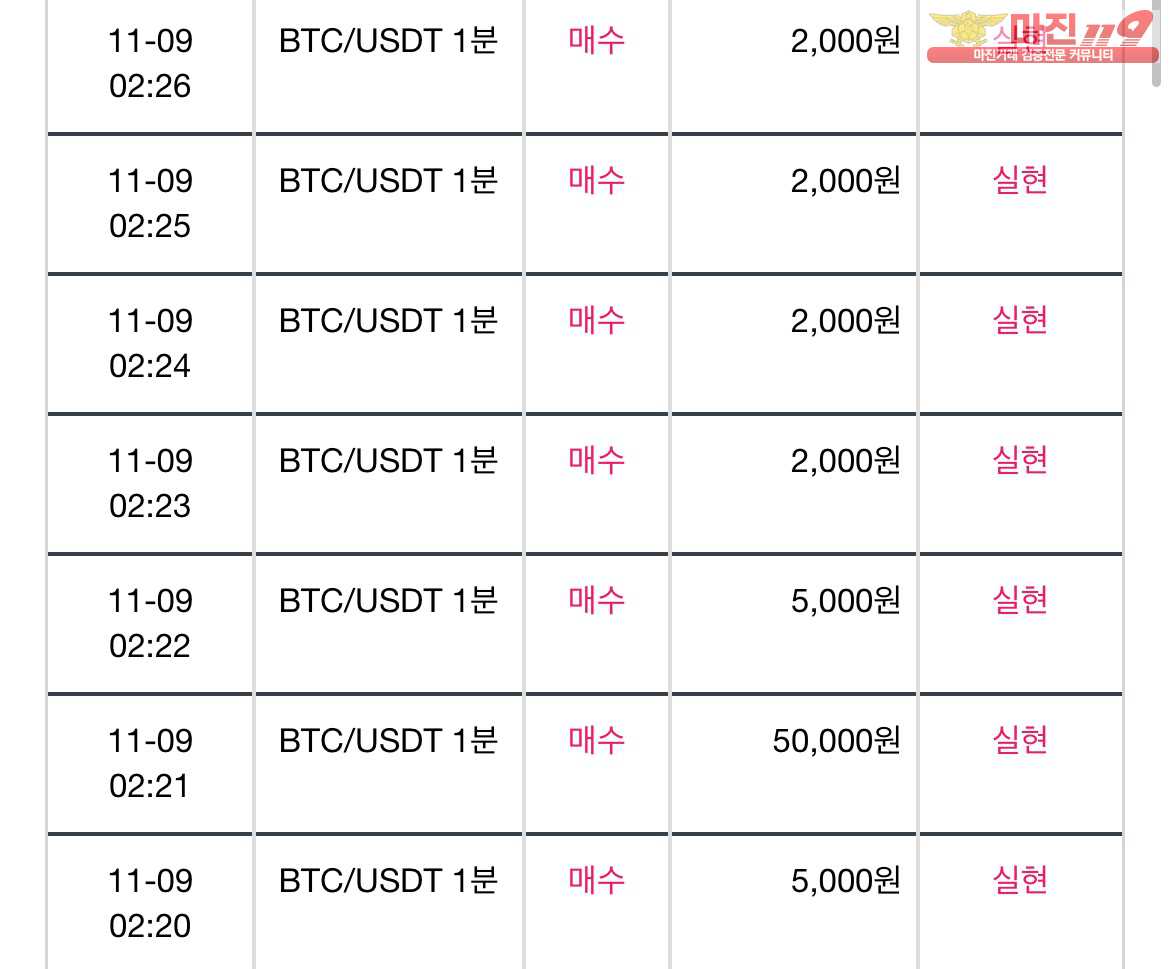Click 매수 label in 02:21 row

pyautogui.click(x=596, y=740)
